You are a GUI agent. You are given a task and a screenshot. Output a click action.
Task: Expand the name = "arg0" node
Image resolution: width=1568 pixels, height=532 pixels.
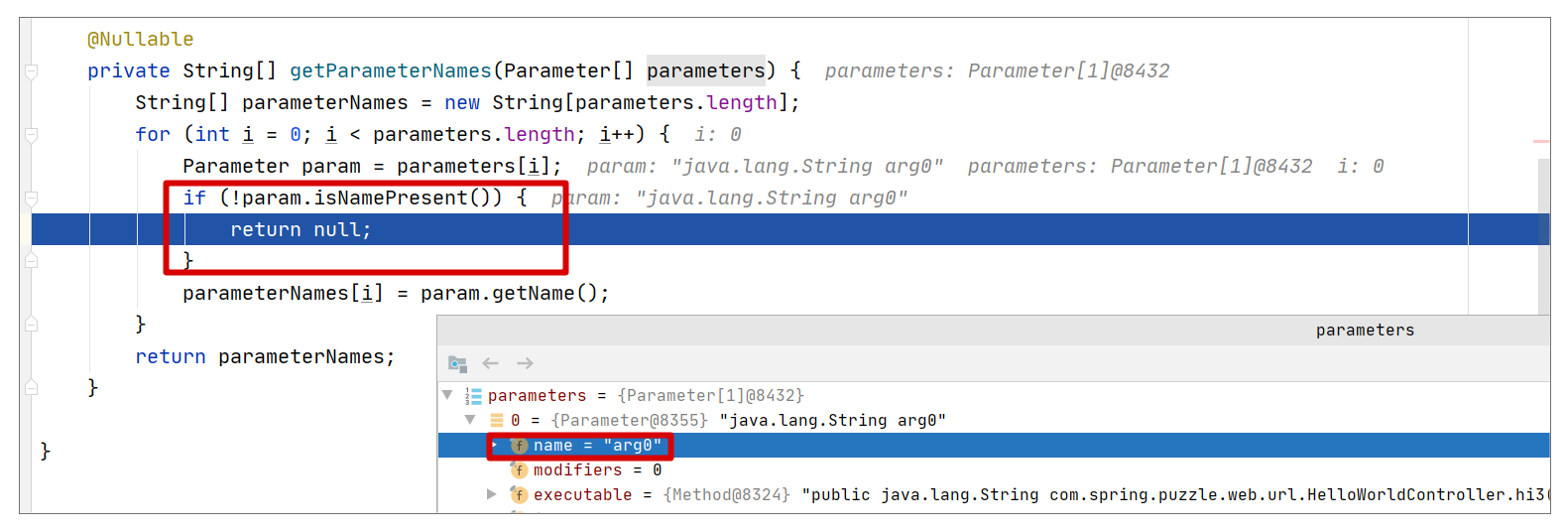tap(494, 445)
